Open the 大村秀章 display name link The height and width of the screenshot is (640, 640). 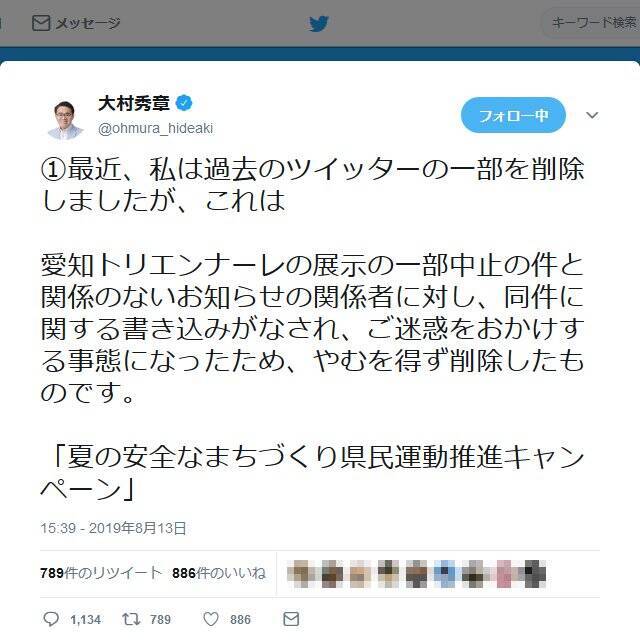pos(134,103)
